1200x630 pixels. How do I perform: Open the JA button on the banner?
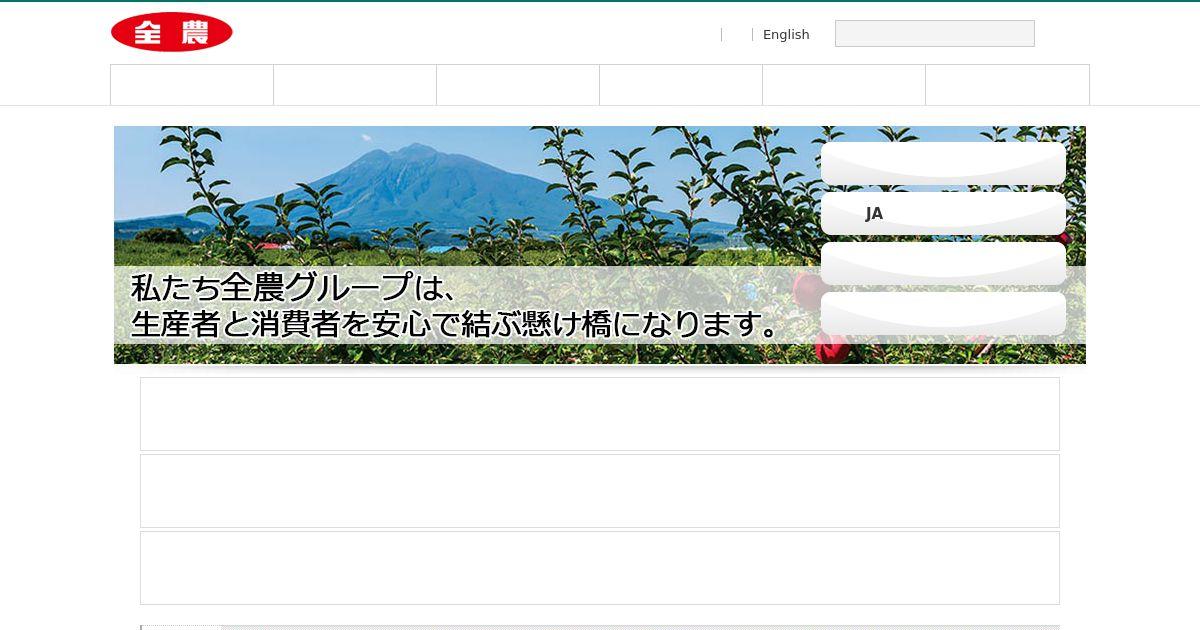coord(943,213)
